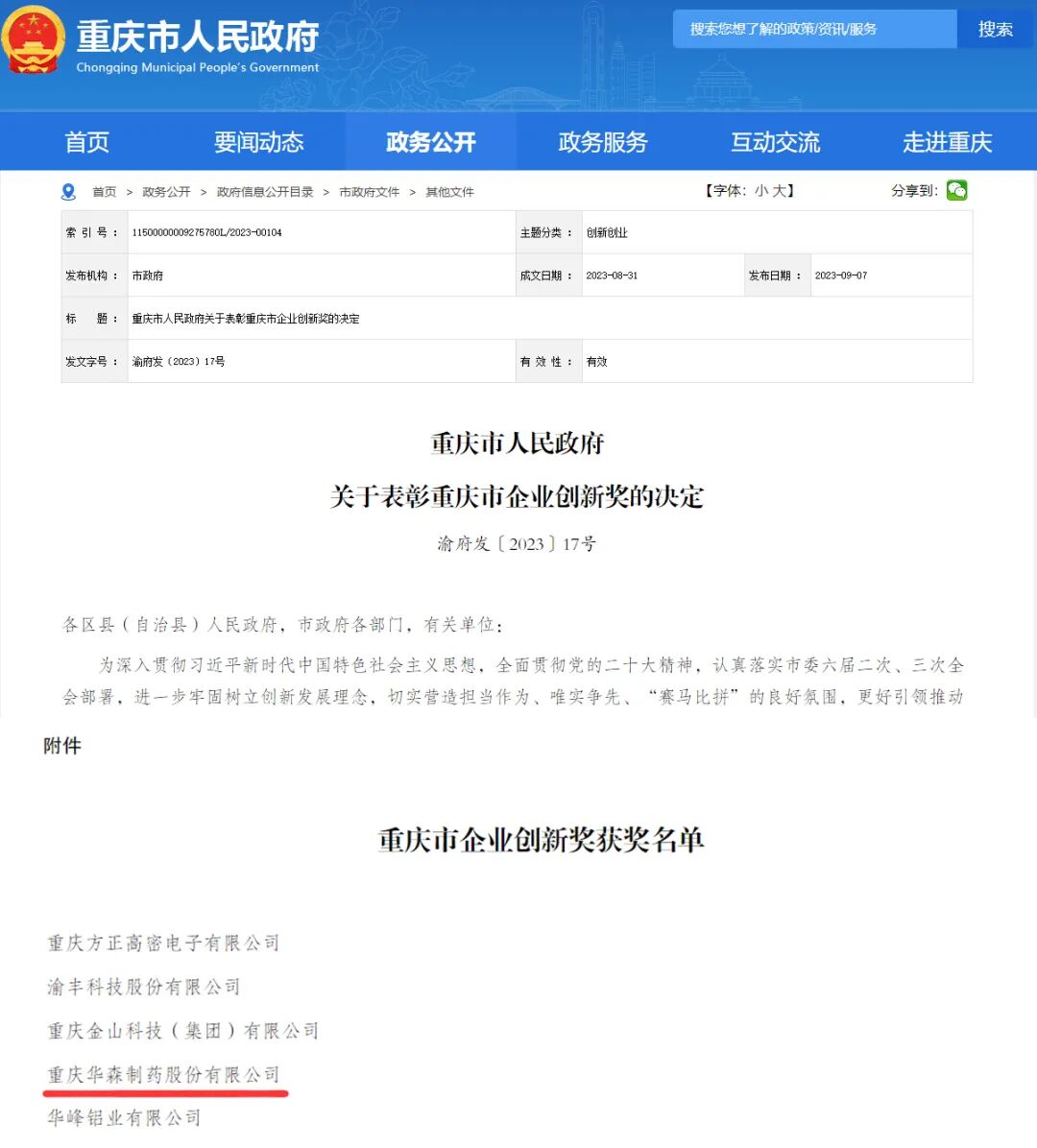
Task: Open the 政务服务 menu item
Action: pos(602,141)
